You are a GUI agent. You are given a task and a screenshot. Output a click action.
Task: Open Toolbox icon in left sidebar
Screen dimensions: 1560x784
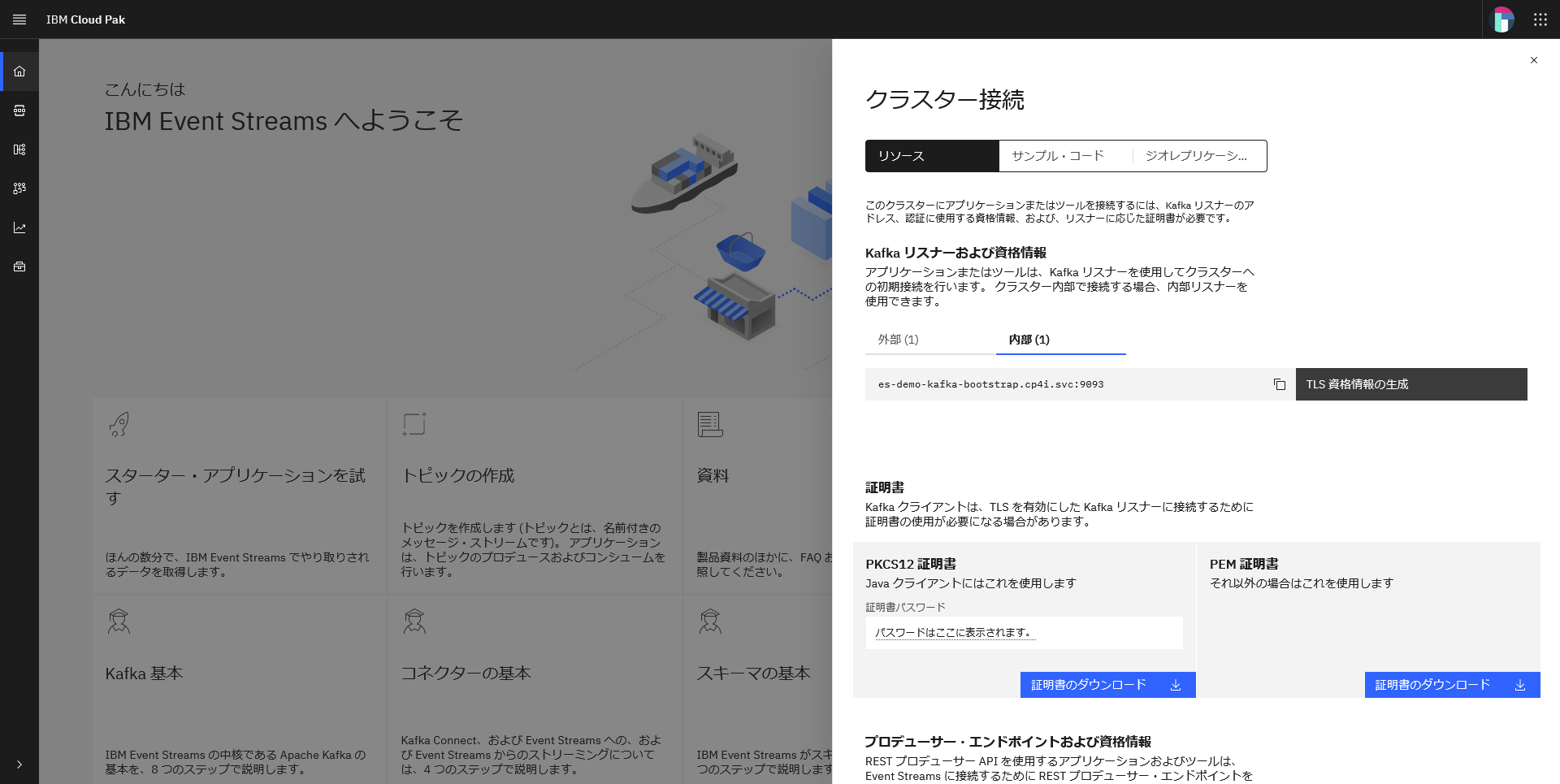(x=19, y=266)
